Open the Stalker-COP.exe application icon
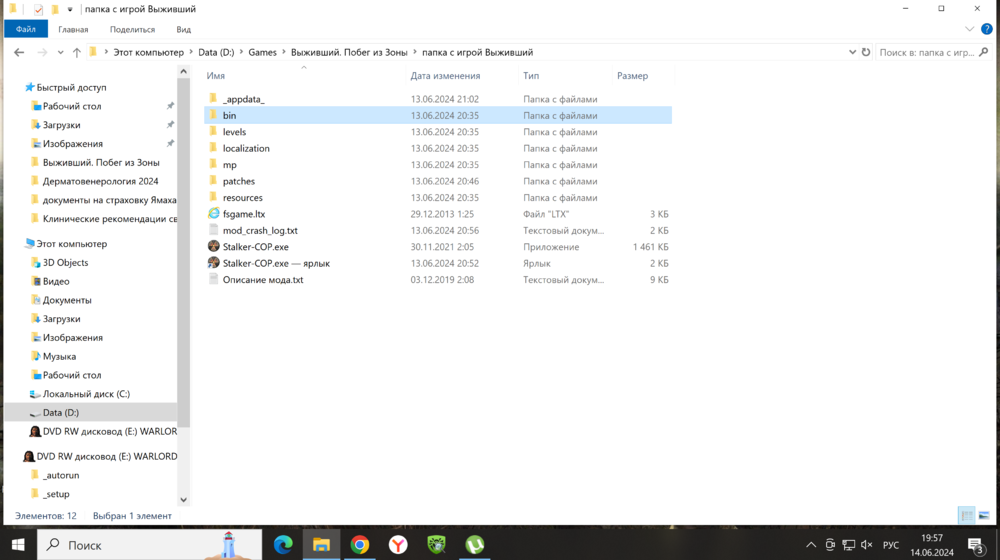Screen dimensions: 1000x560 click(x=214, y=247)
